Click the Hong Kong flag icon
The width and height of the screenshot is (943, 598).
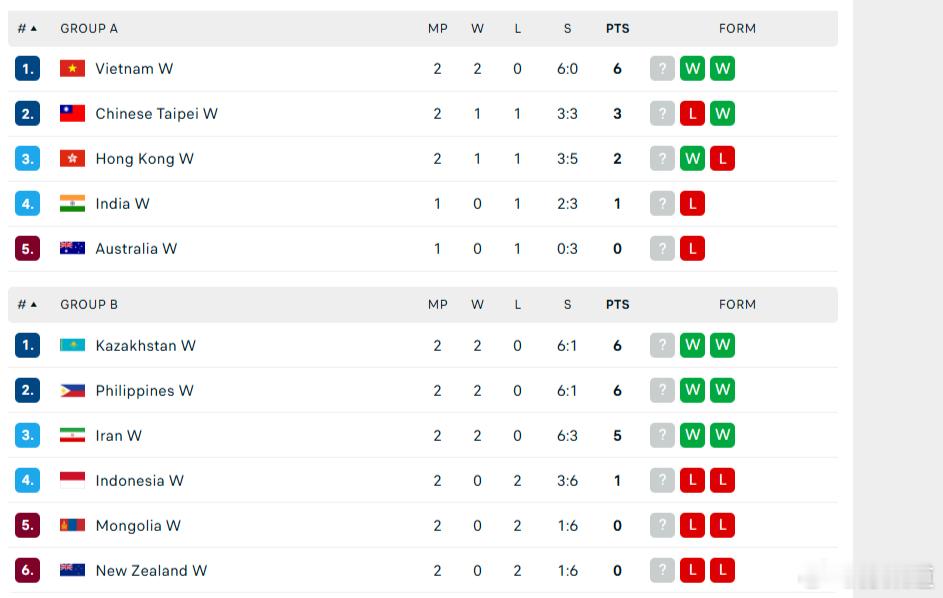tap(72, 159)
